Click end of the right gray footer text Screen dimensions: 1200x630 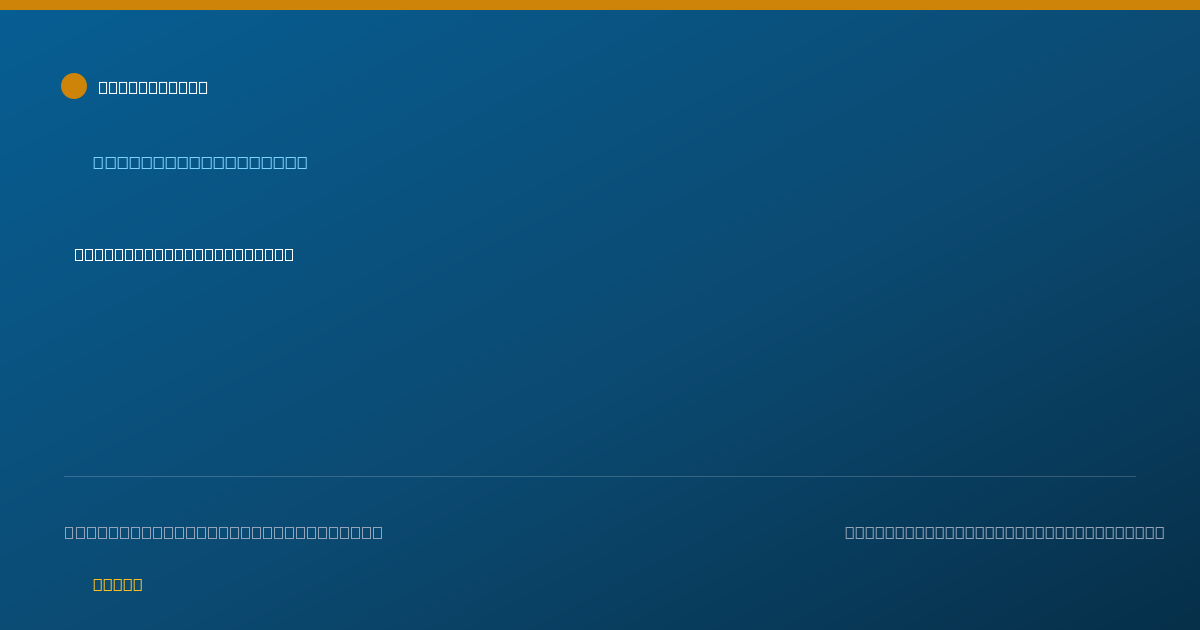coord(1160,532)
